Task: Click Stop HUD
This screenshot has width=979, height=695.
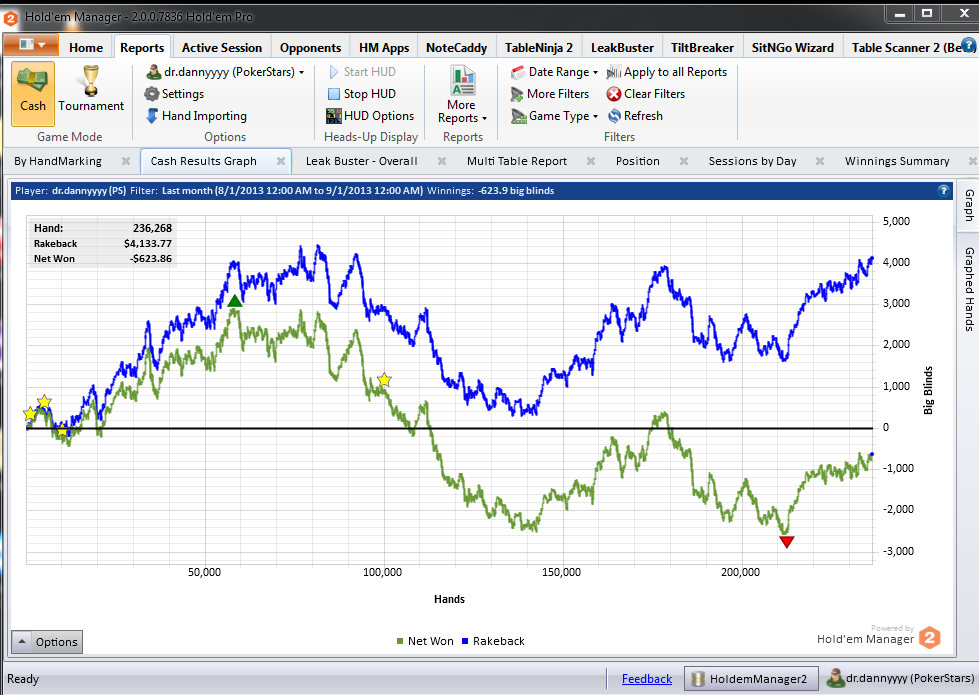Action: pos(362,94)
